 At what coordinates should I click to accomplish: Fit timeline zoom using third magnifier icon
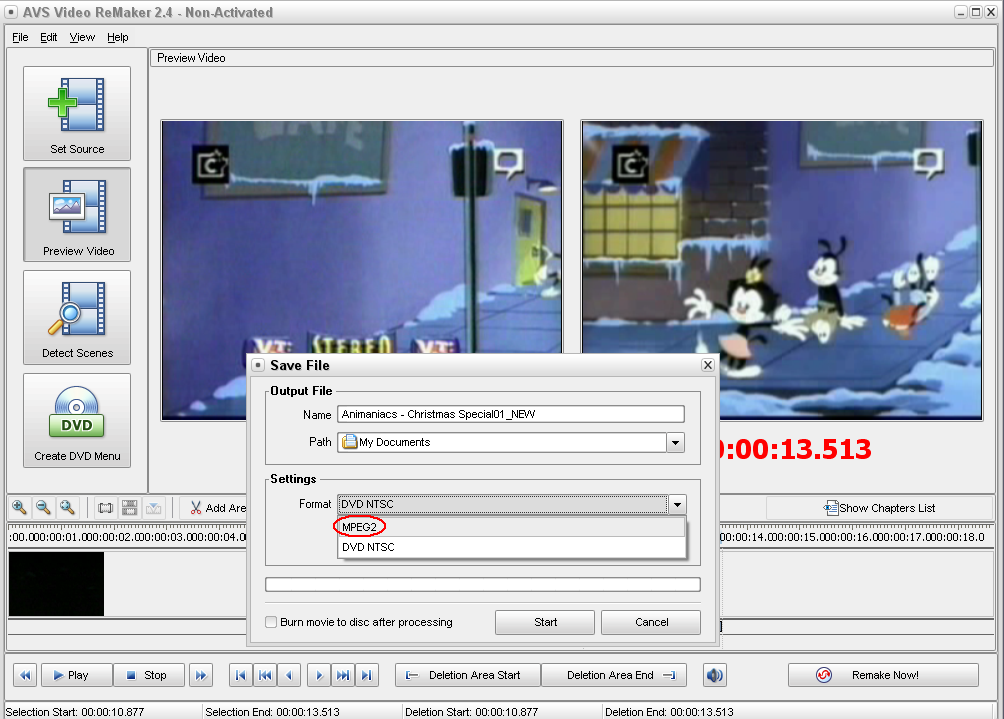tap(67, 508)
